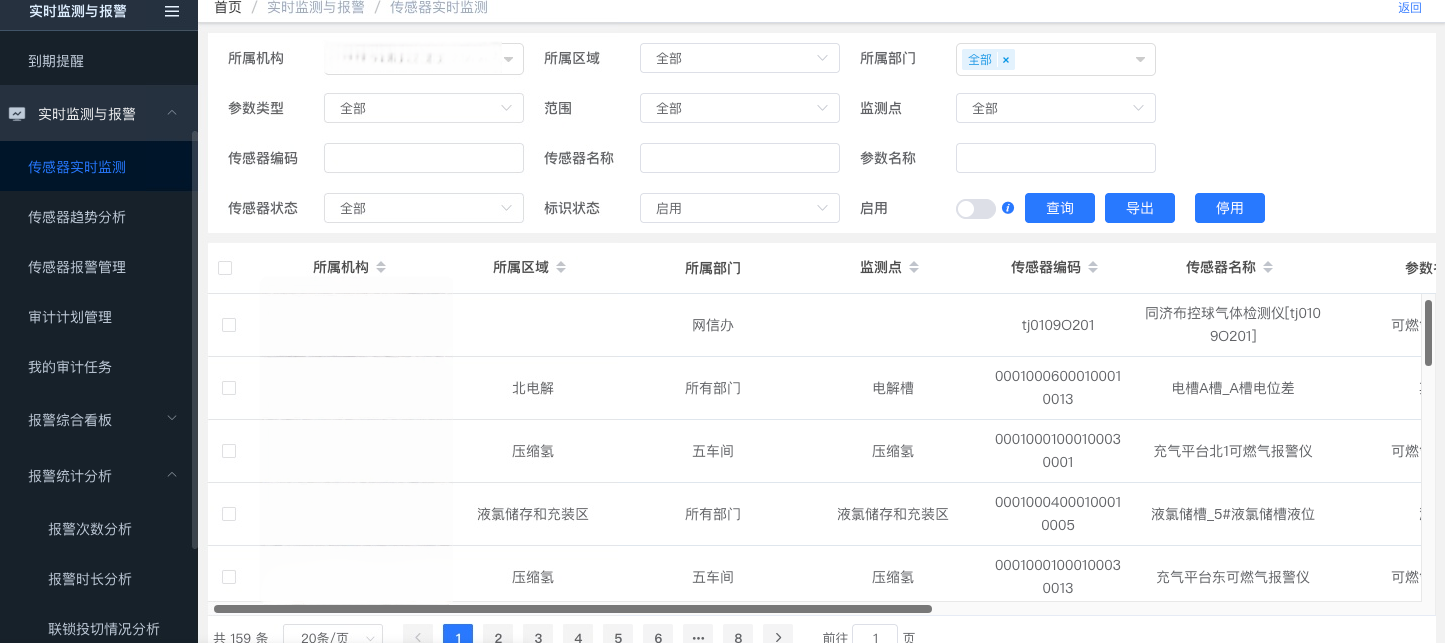
Task: Toggle the 启用 switch
Action: pyautogui.click(x=975, y=208)
